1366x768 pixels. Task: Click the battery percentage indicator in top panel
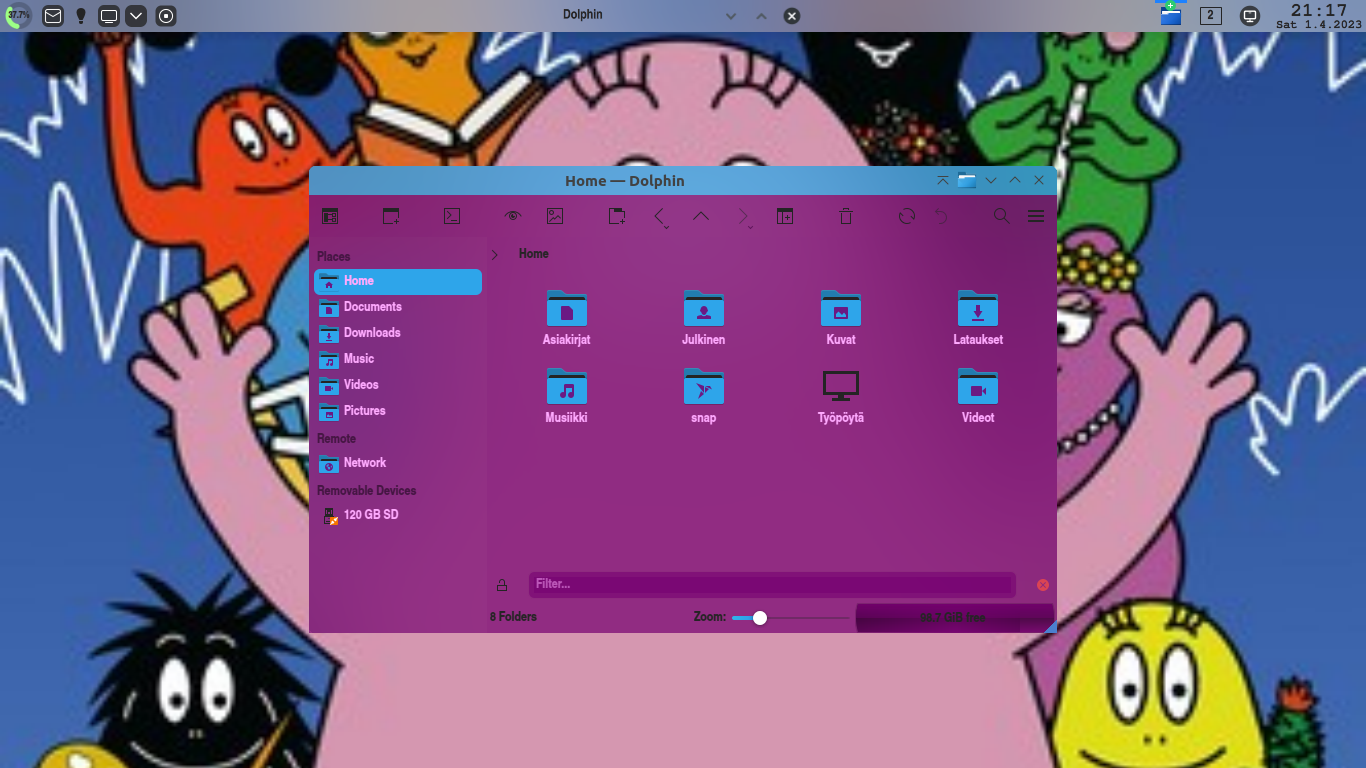[x=18, y=16]
